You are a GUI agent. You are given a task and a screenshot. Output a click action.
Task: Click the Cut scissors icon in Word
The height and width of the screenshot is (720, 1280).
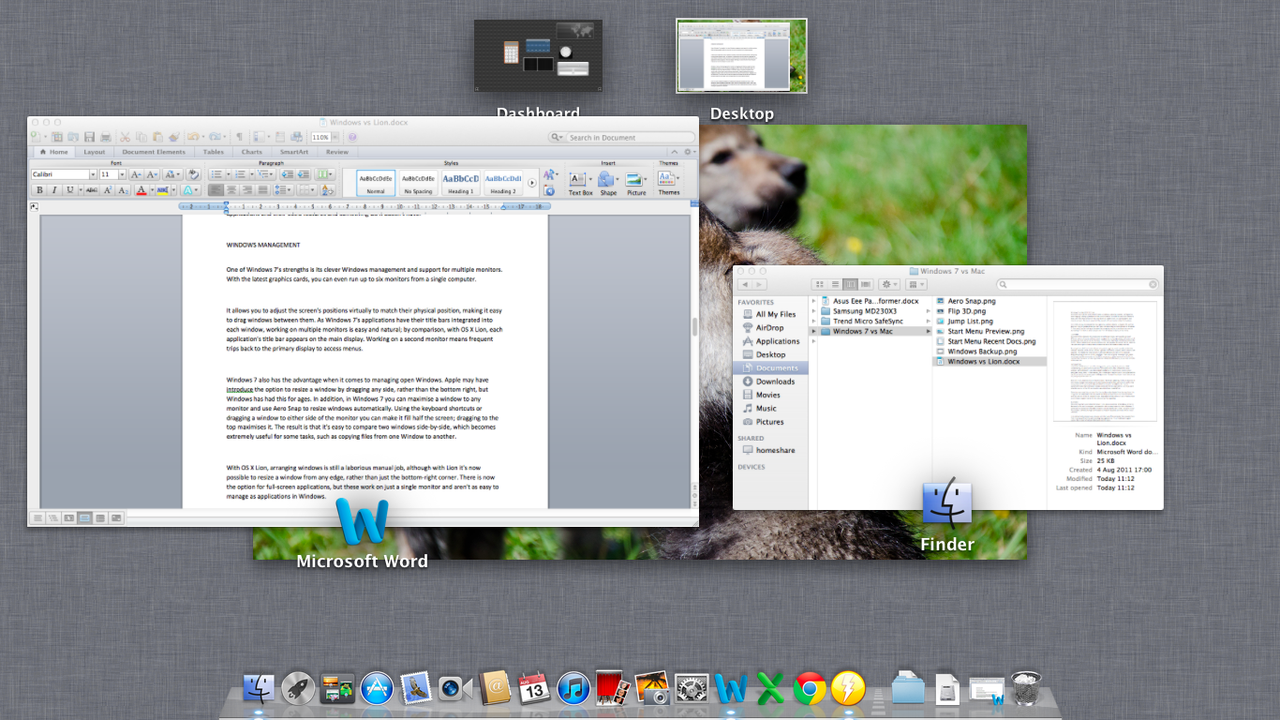pos(125,137)
